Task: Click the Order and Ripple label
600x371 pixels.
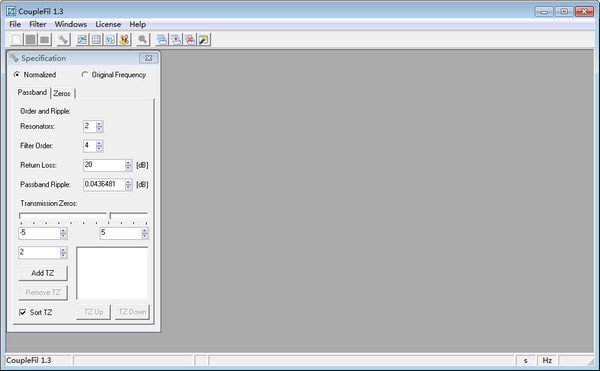Action: pos(45,111)
